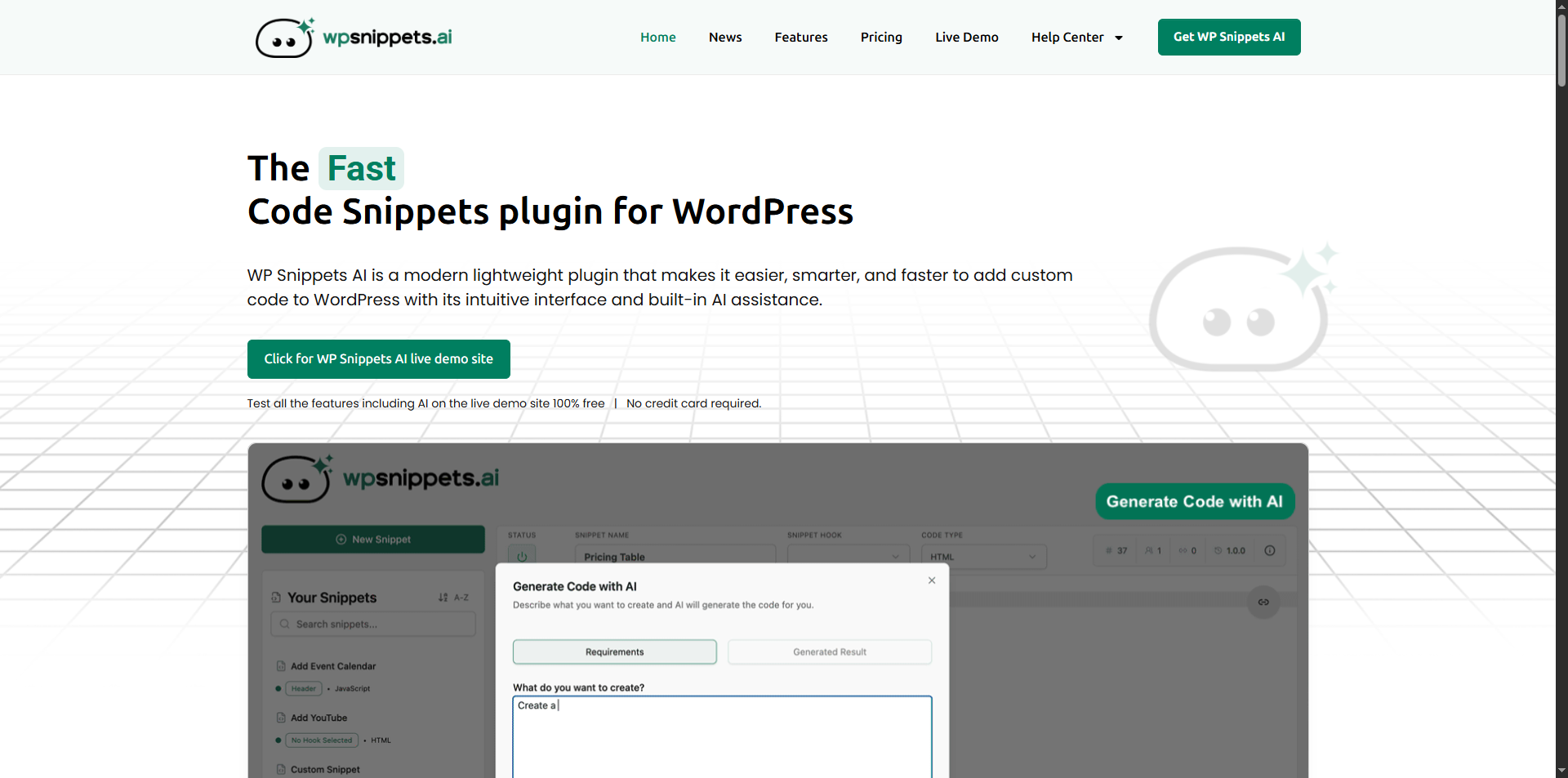The width and height of the screenshot is (1568, 778).
Task: Click the user count icon showing 1
Action: (1149, 551)
